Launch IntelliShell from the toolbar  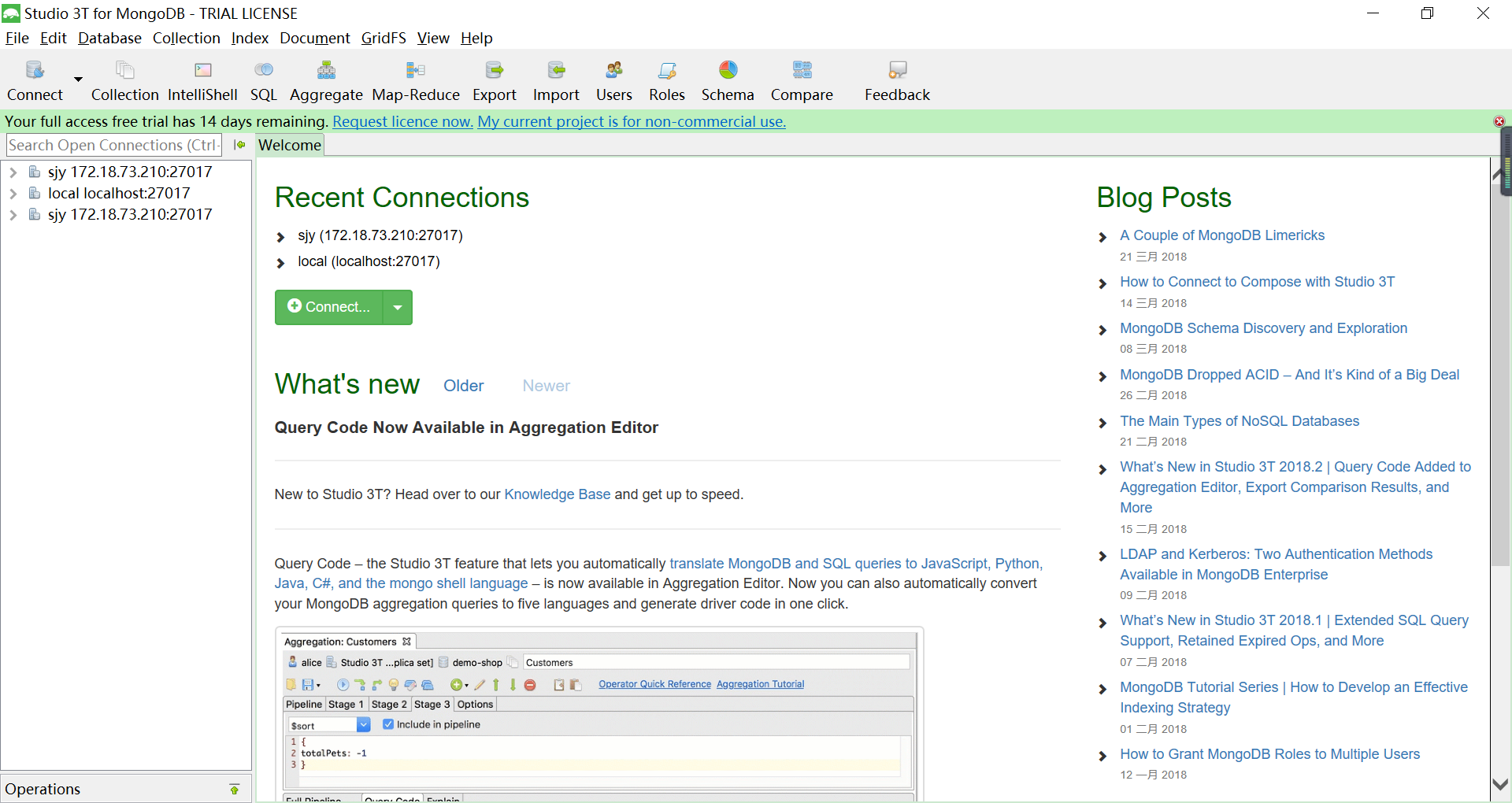tap(202, 81)
